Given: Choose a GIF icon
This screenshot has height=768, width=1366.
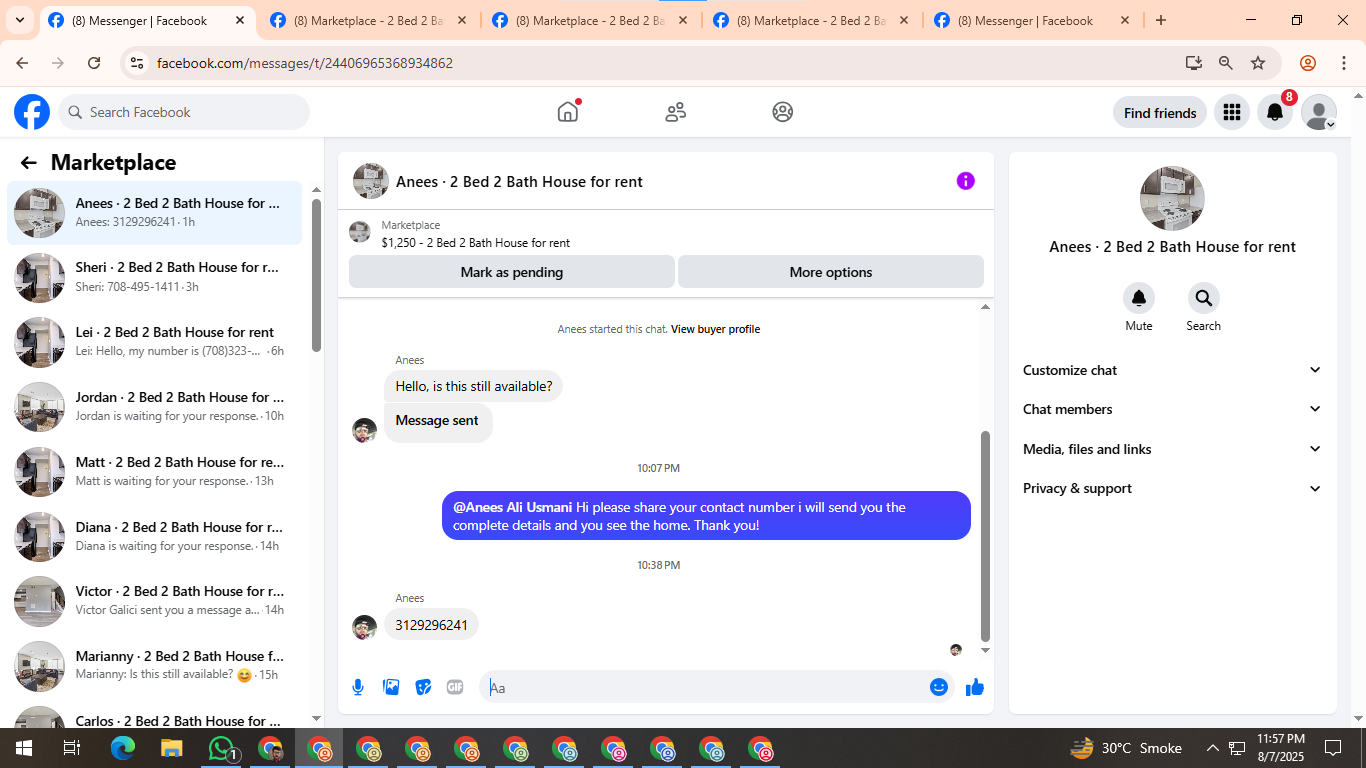Looking at the screenshot, I should click(455, 687).
